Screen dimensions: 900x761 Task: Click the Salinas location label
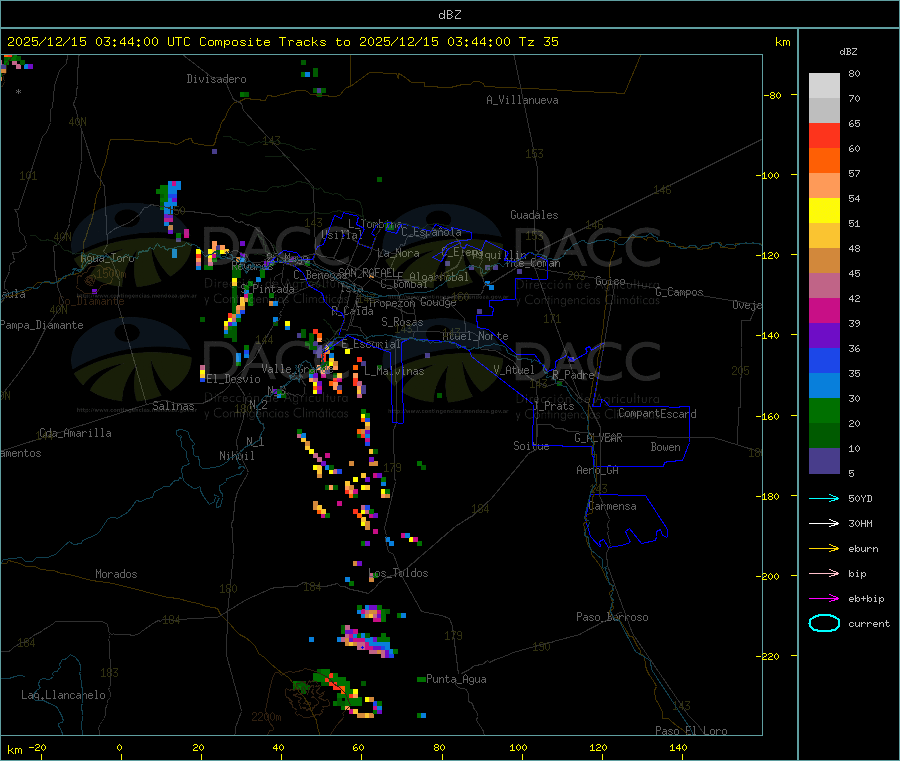173,406
